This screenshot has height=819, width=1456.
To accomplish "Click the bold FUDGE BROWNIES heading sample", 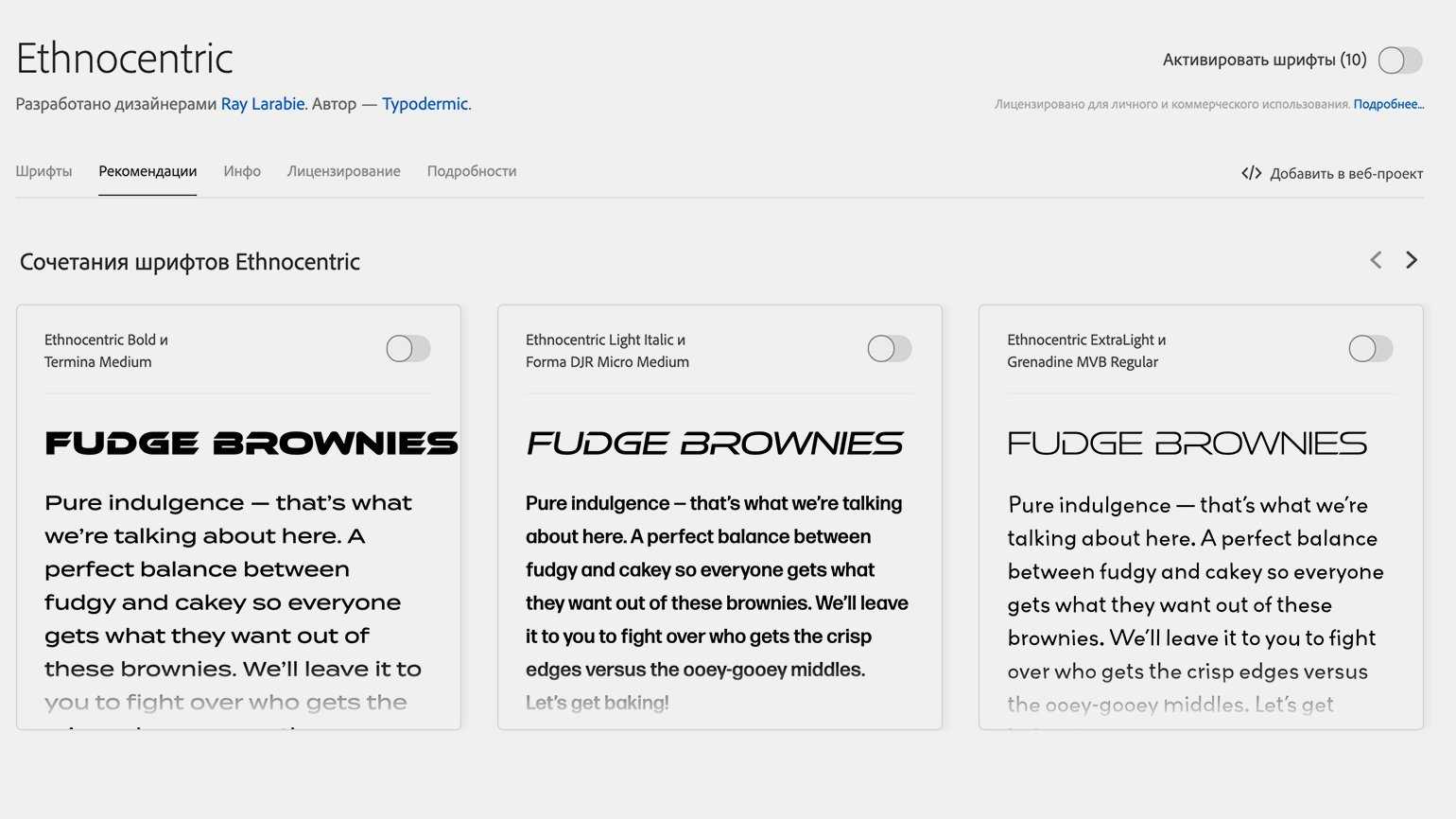I will (x=251, y=443).
